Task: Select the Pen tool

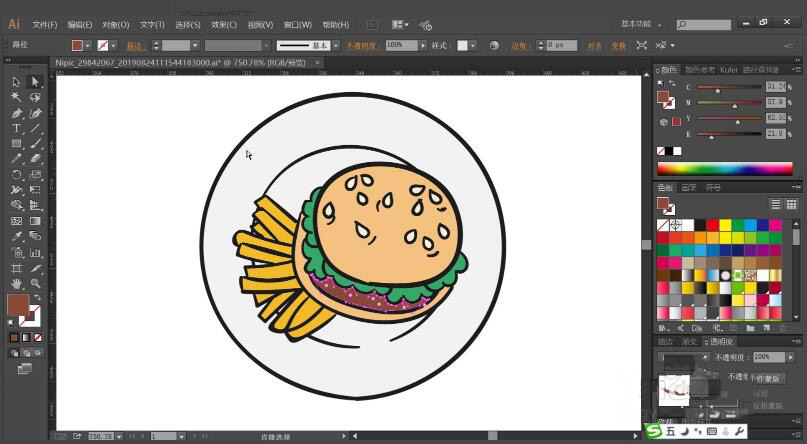Action: 16,113
